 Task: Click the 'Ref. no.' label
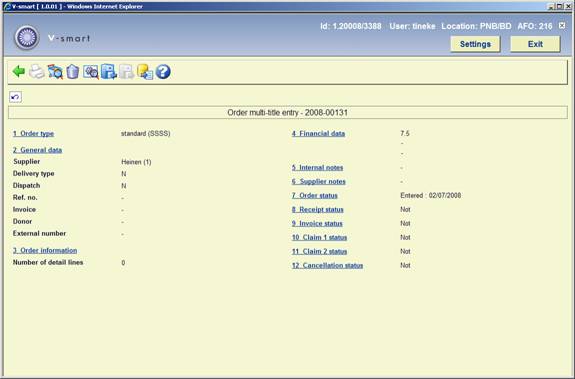pyautogui.click(x=25, y=197)
